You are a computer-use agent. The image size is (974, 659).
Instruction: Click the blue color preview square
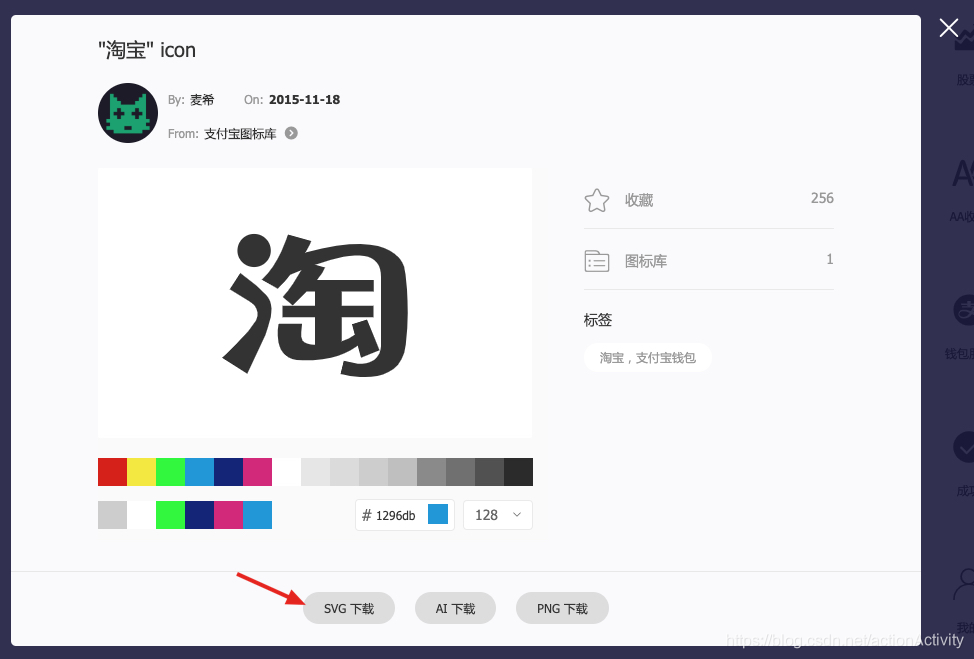438,514
